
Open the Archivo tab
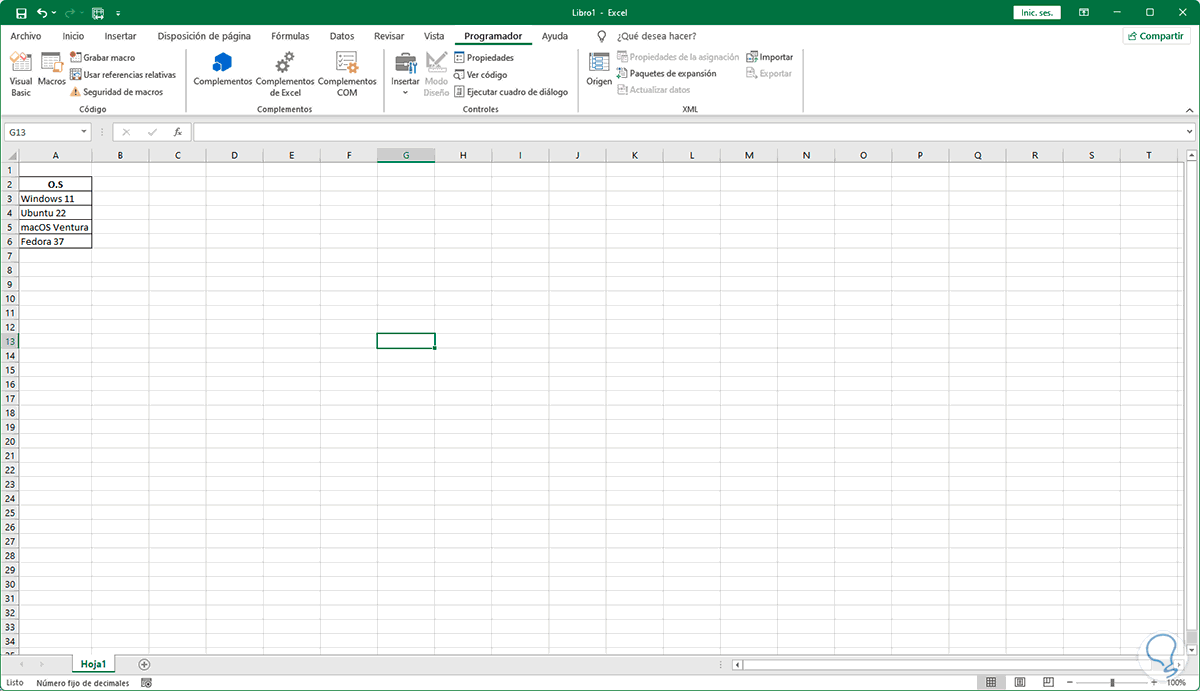[x=26, y=36]
